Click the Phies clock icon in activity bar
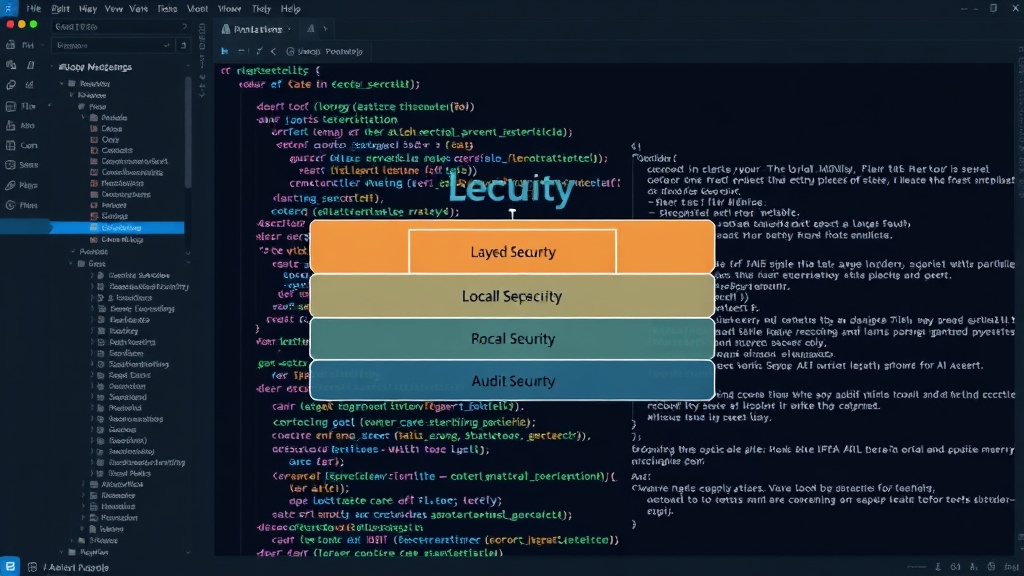1024x576 pixels. pyautogui.click(x=11, y=205)
